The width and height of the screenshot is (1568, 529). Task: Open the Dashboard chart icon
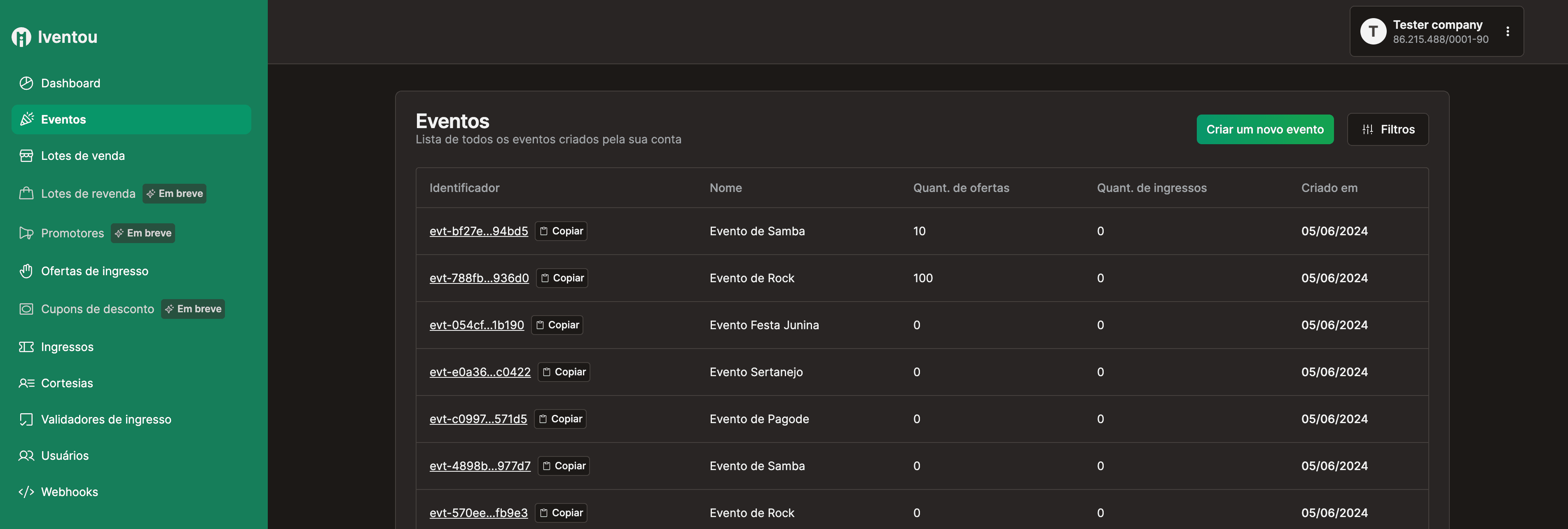(x=26, y=83)
